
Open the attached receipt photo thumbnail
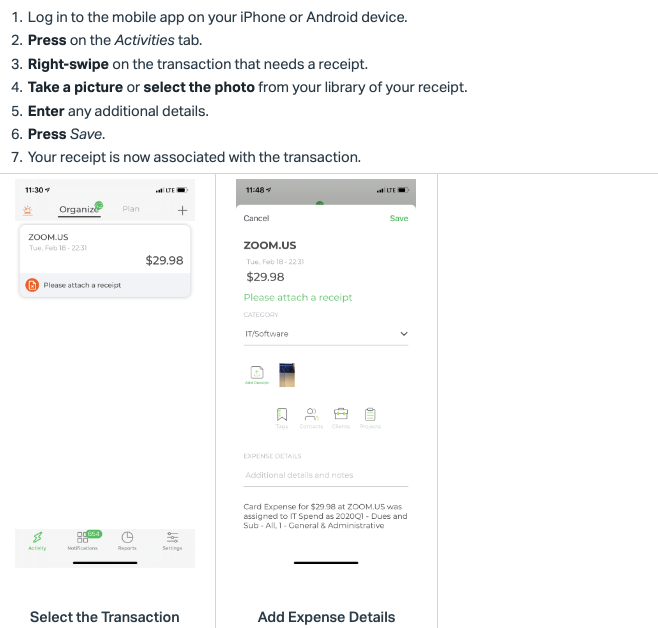(287, 375)
